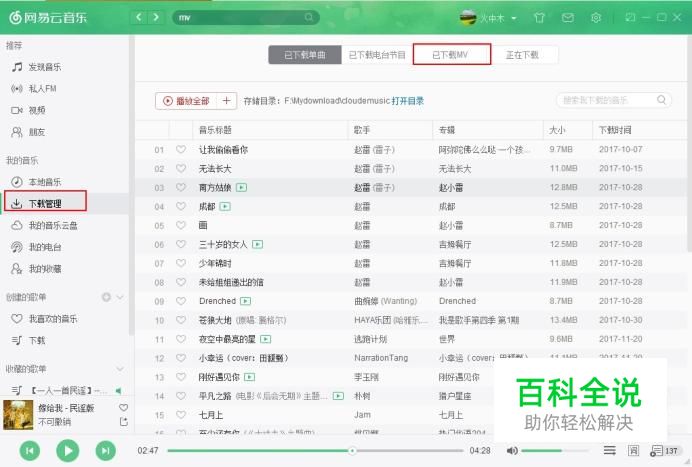Sort by 音乐标题 column header

[x=215, y=130]
